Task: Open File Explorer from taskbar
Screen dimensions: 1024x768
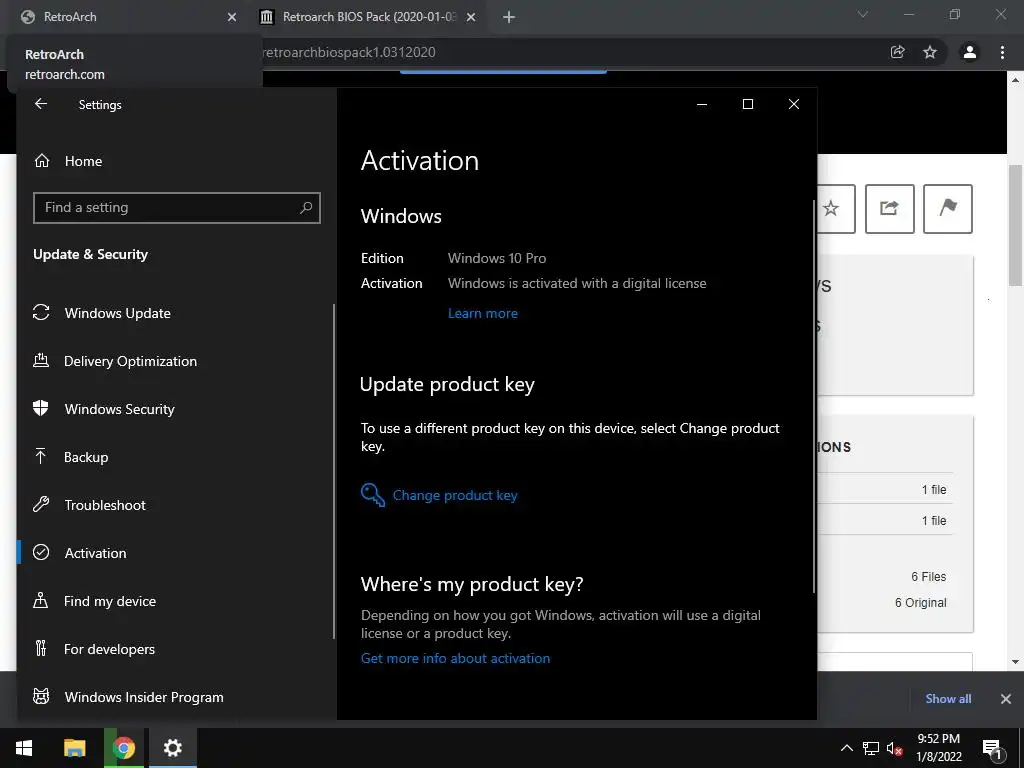Action: (74, 748)
